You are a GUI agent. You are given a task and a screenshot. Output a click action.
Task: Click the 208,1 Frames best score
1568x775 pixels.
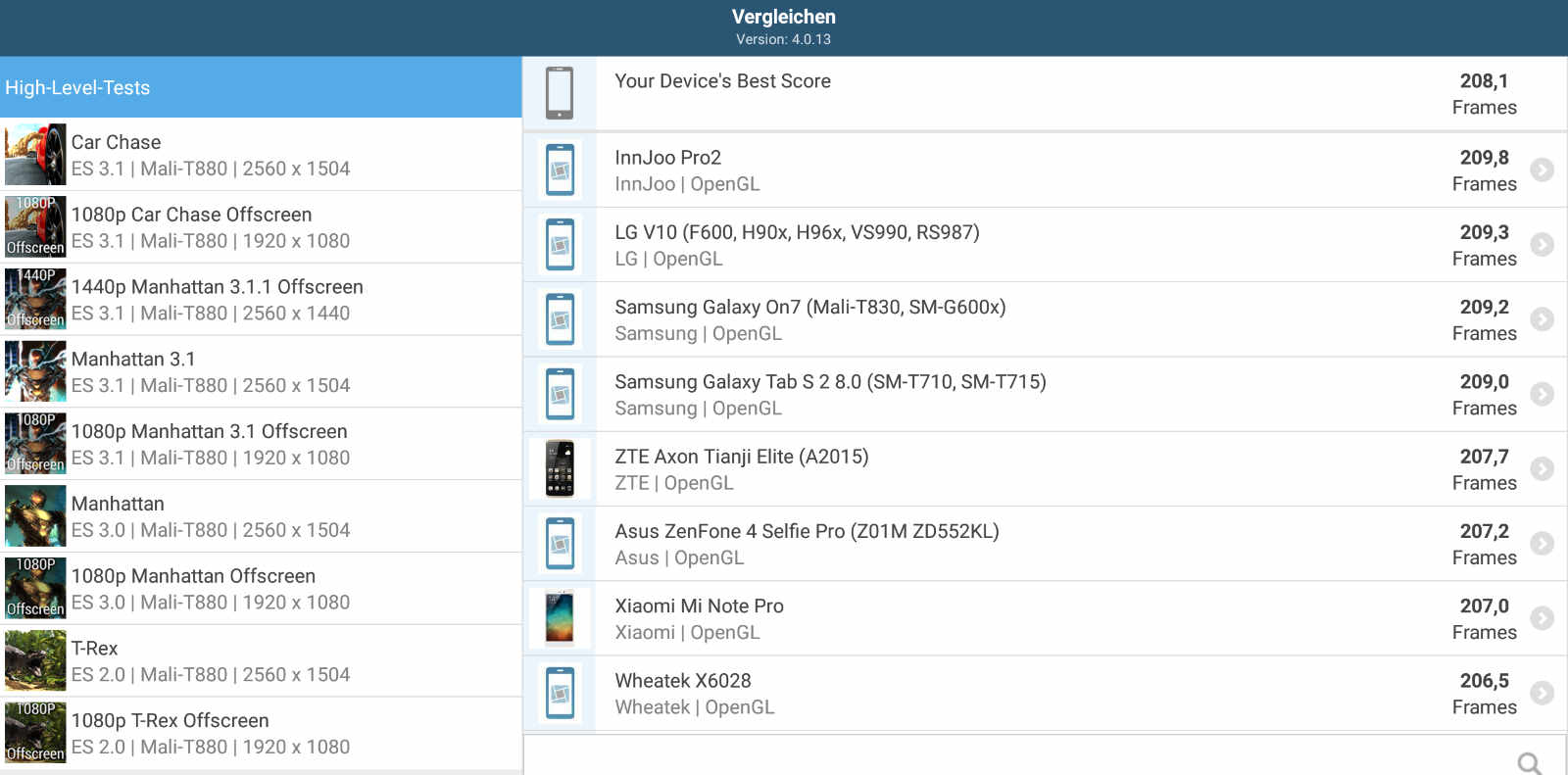coord(1484,94)
